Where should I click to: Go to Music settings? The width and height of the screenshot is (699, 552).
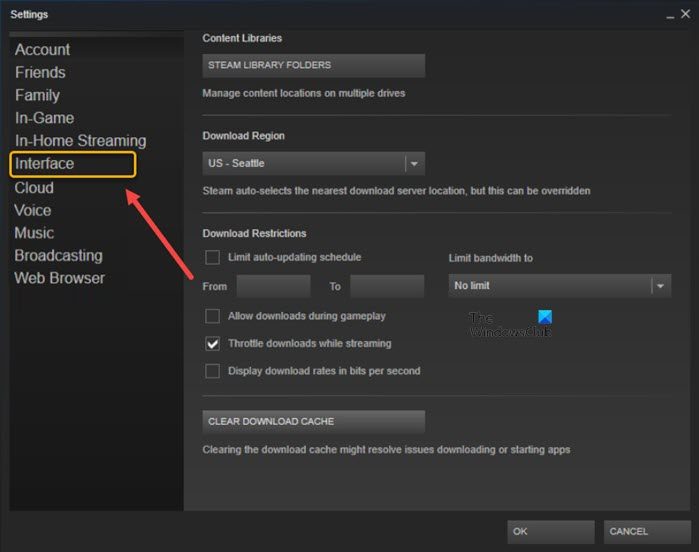tap(34, 233)
